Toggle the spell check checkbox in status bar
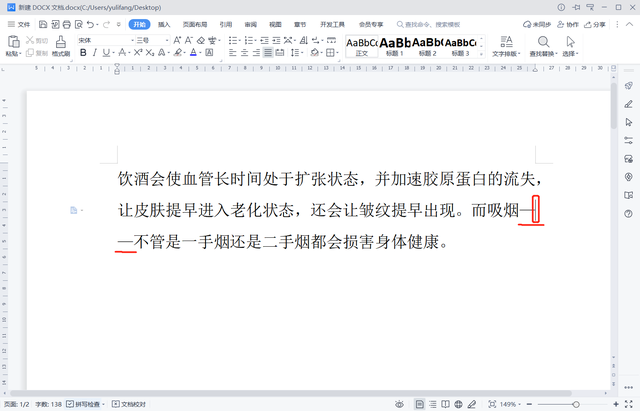640x411 pixels. pyautogui.click(x=70, y=404)
